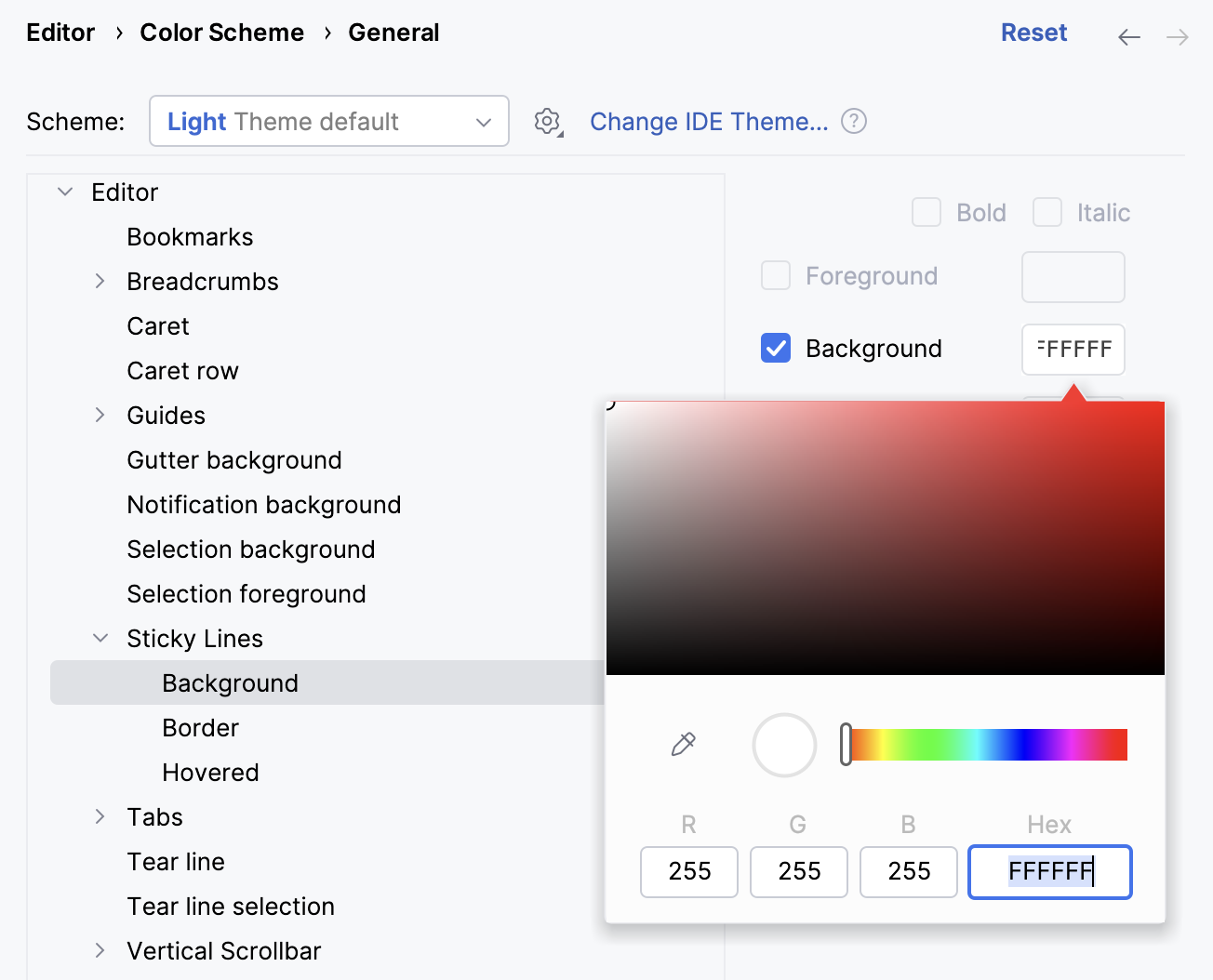This screenshot has height=980, width=1213.
Task: Open Change IDE Theme link
Action: pyautogui.click(x=708, y=122)
